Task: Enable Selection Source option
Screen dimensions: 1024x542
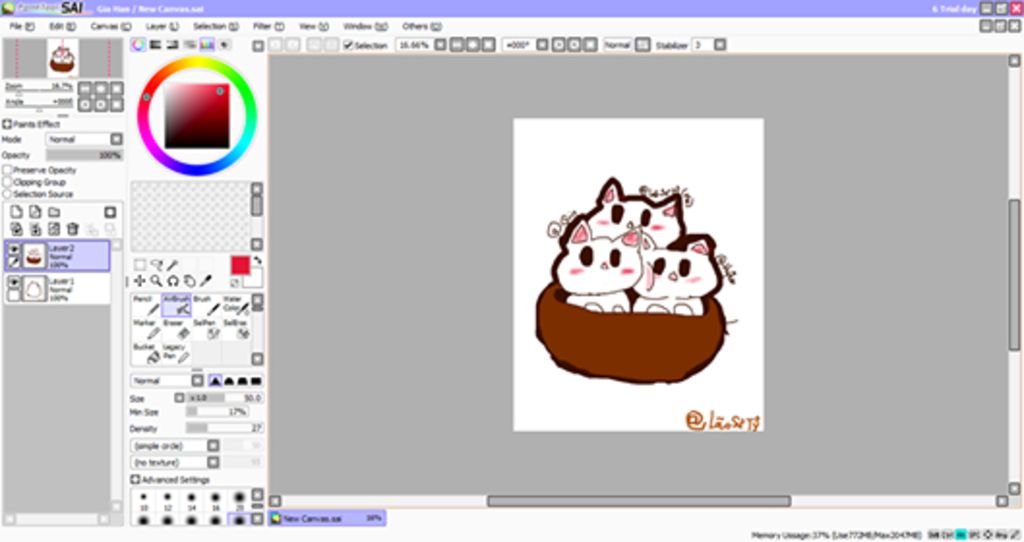Action: point(8,194)
